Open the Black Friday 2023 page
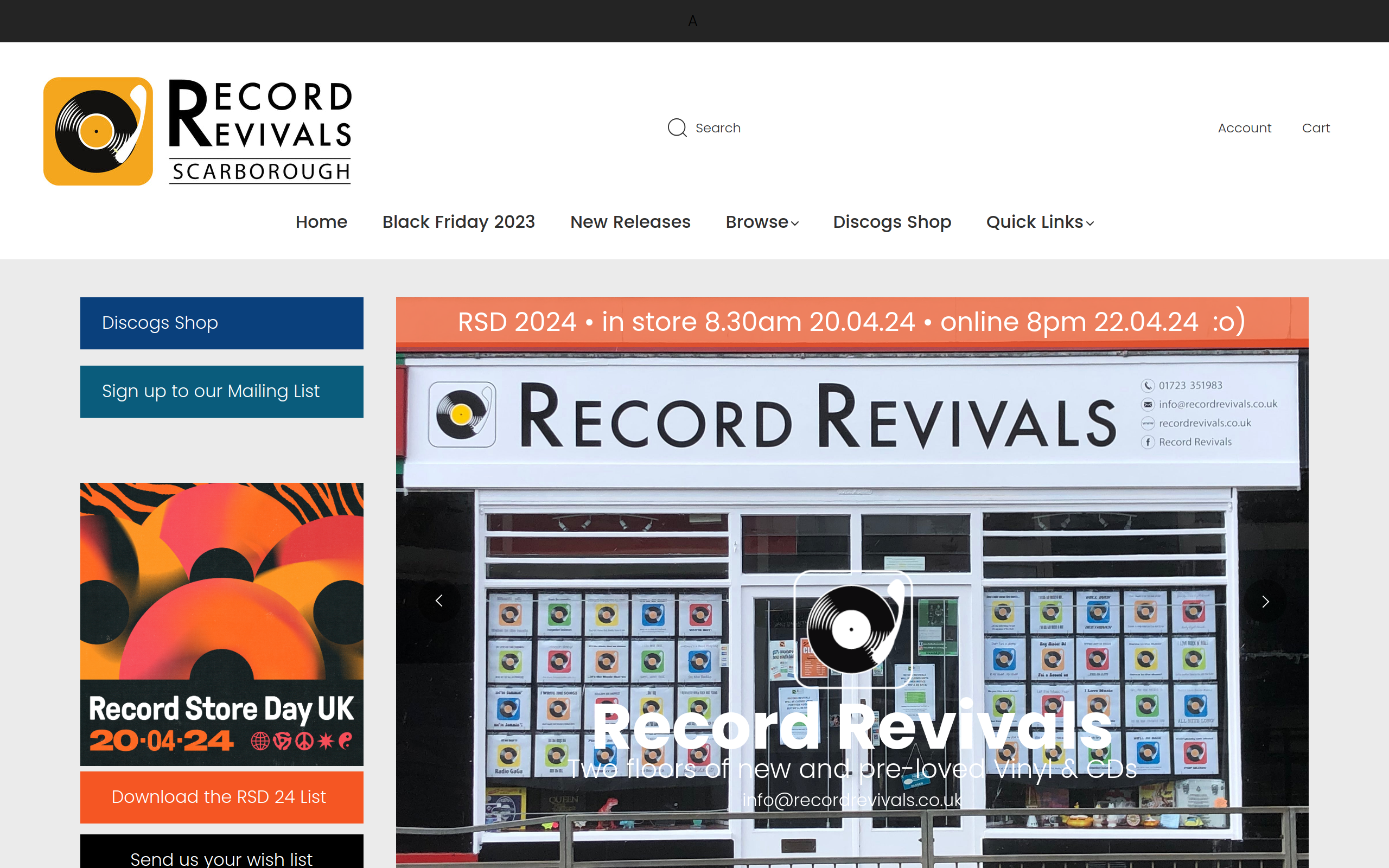1389x868 pixels. coord(458,222)
